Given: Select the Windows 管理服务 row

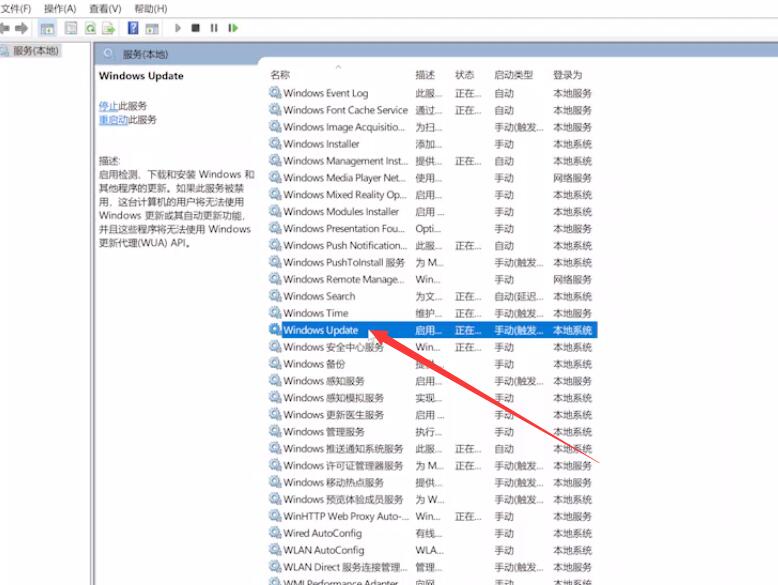Looking at the screenshot, I should point(432,432).
